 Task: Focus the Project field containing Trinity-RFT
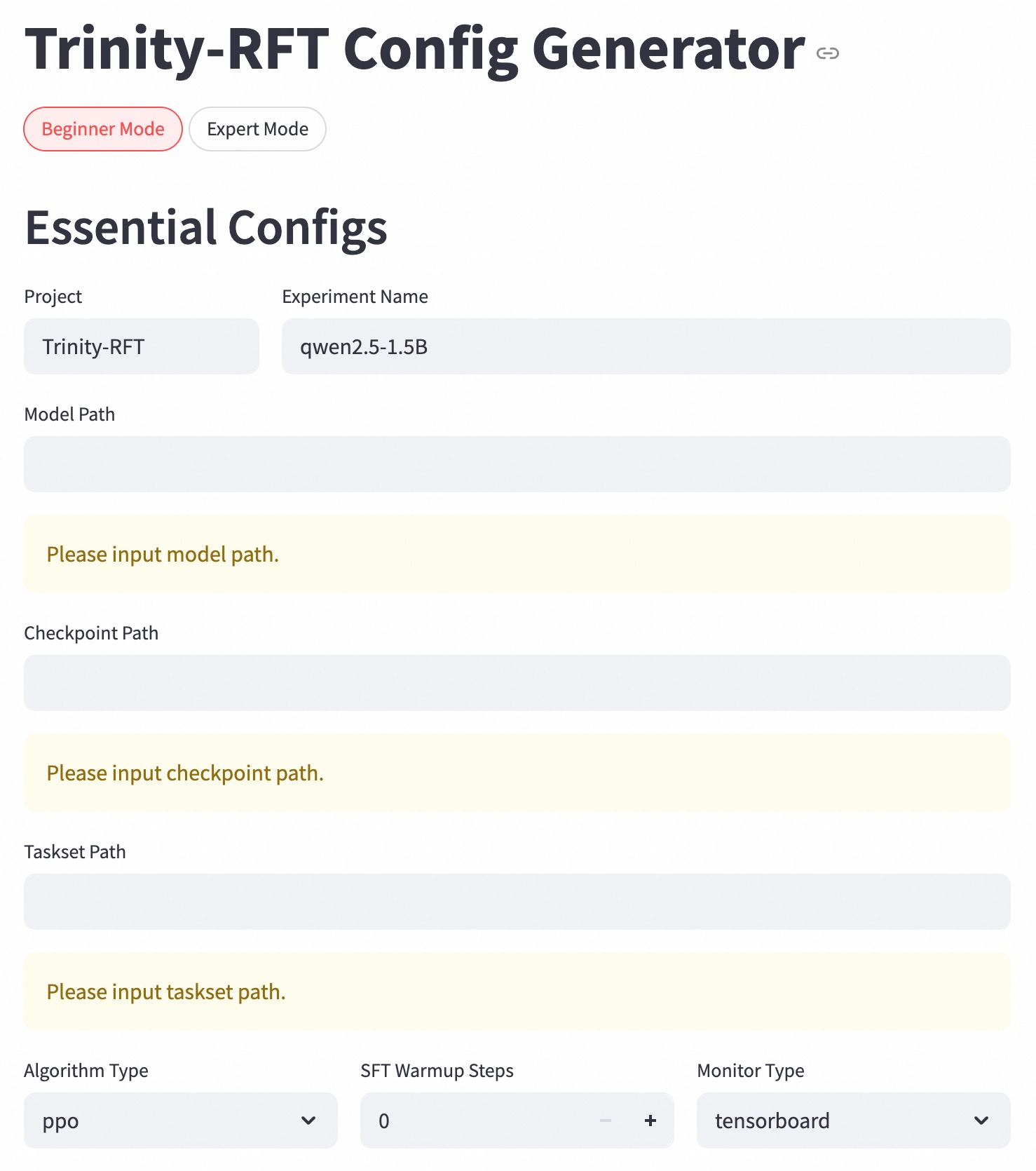(x=142, y=346)
